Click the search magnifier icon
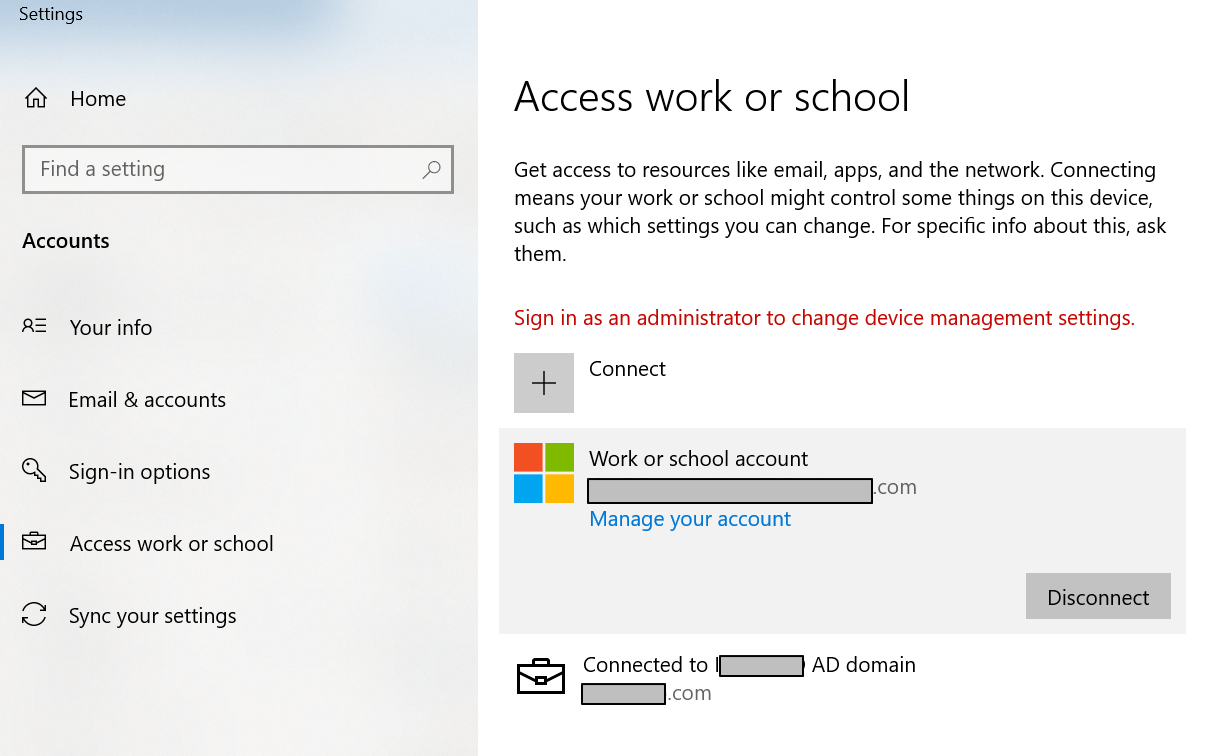Image resolution: width=1221 pixels, height=756 pixels. [x=431, y=170]
